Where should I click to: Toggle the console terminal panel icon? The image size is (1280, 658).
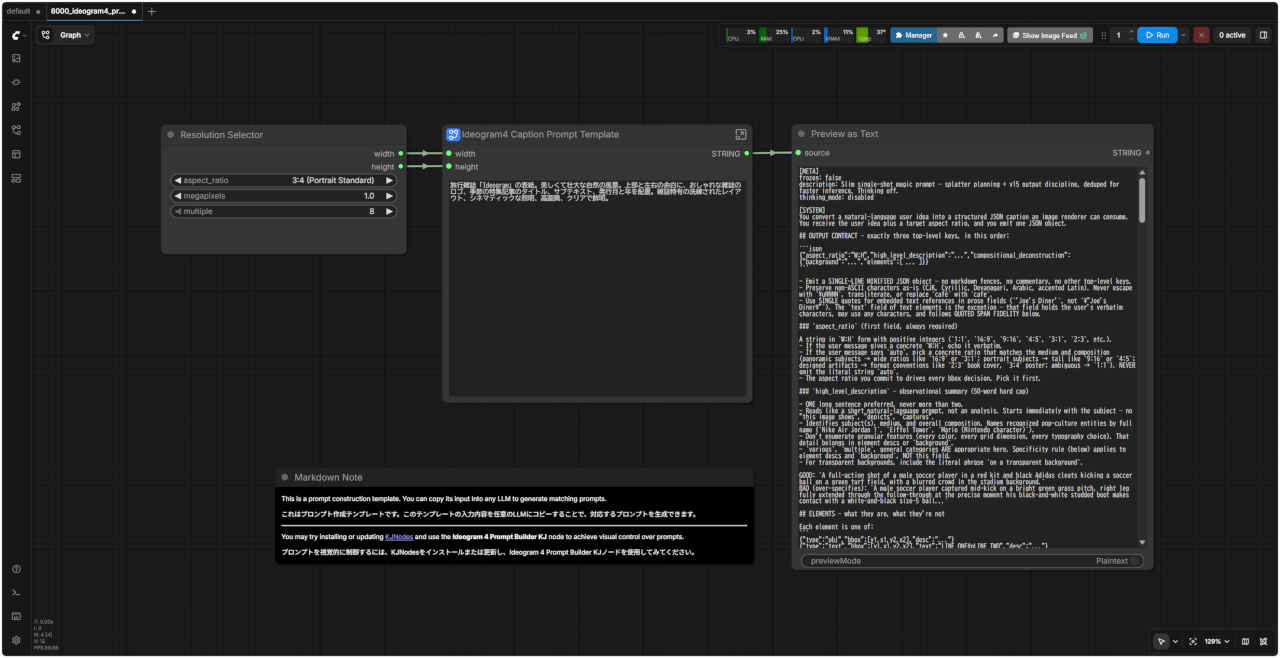pyautogui.click(x=16, y=593)
